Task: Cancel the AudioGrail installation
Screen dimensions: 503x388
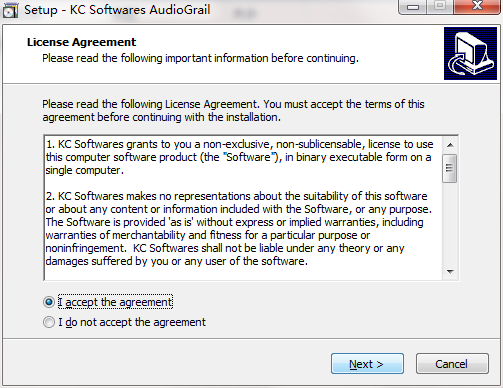Action: click(x=452, y=364)
